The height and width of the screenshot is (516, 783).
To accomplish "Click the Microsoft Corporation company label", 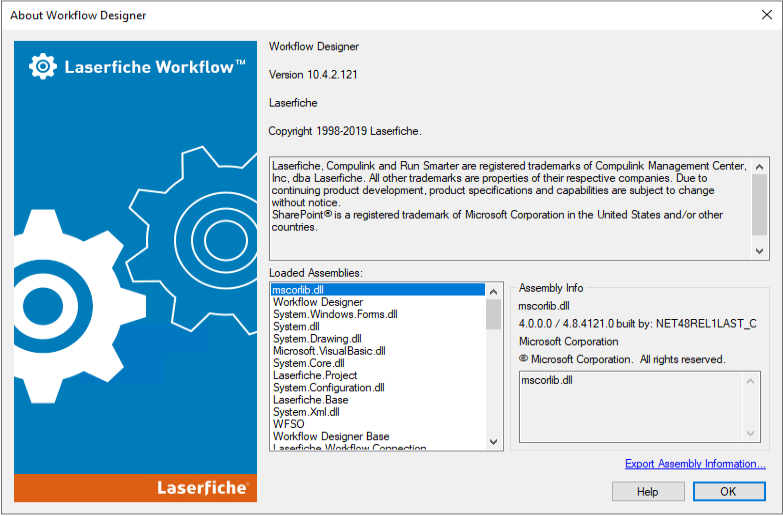I will [568, 342].
